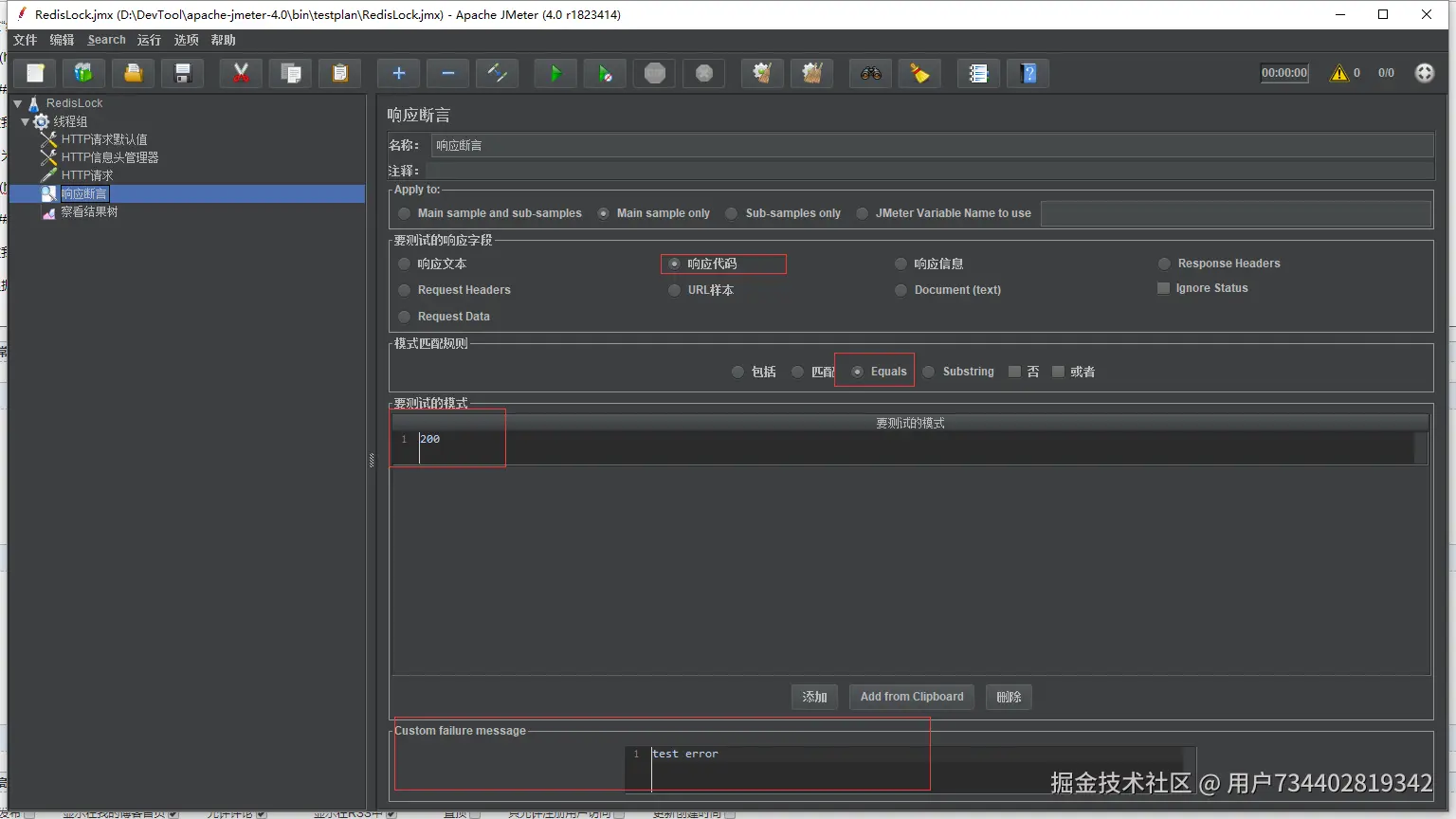Image resolution: width=1456 pixels, height=819 pixels.
Task: Open the 选项 menu
Action: coord(186,40)
